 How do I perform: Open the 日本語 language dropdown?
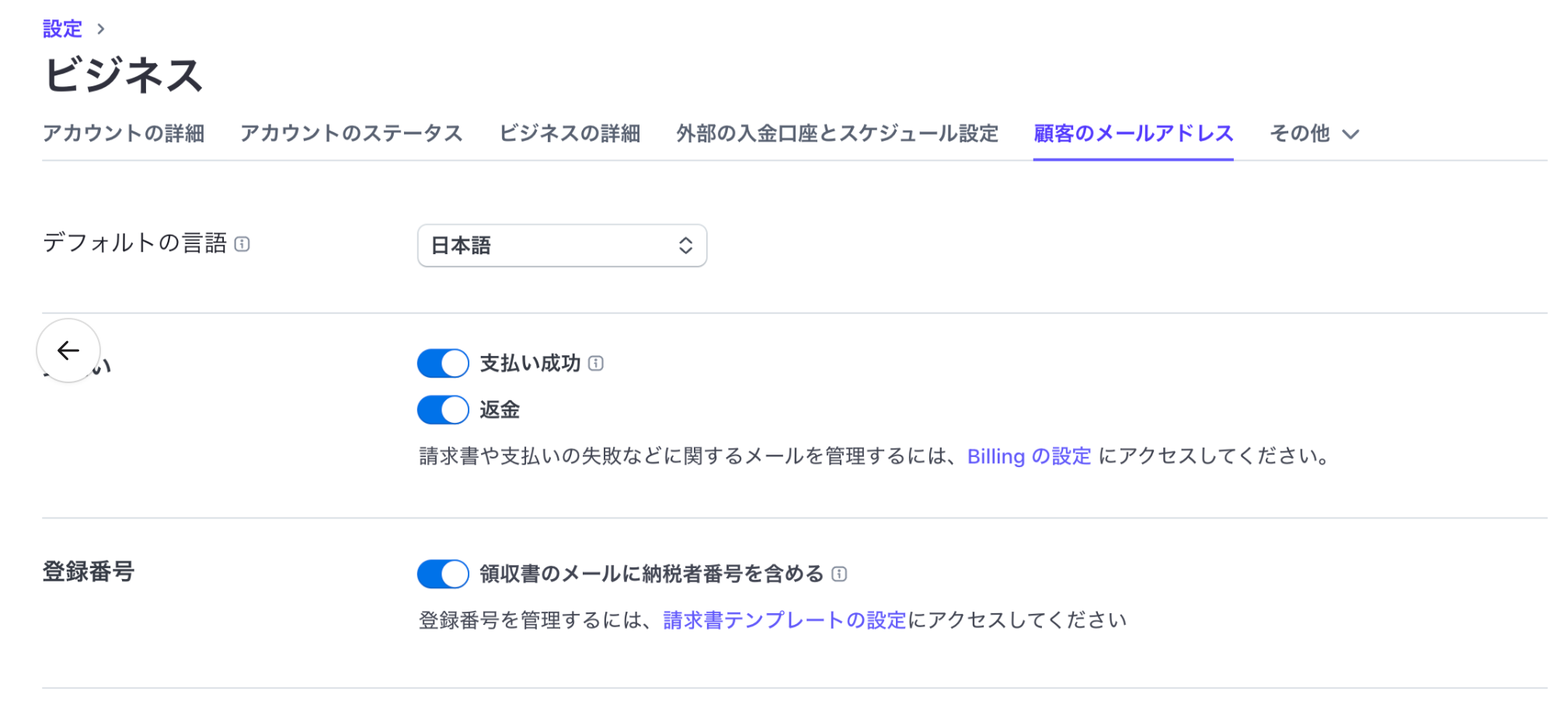[x=562, y=246]
